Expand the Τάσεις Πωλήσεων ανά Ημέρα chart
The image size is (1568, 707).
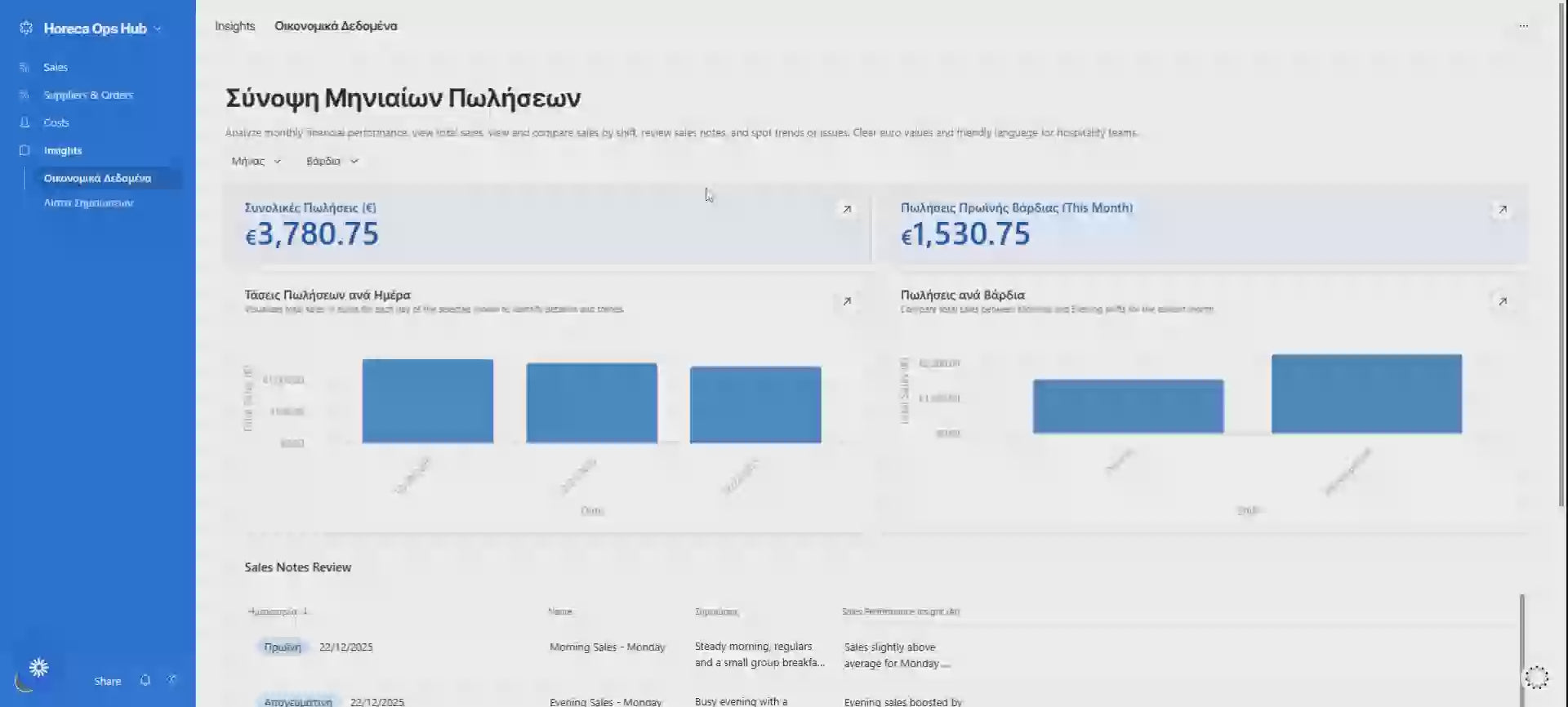pos(847,301)
